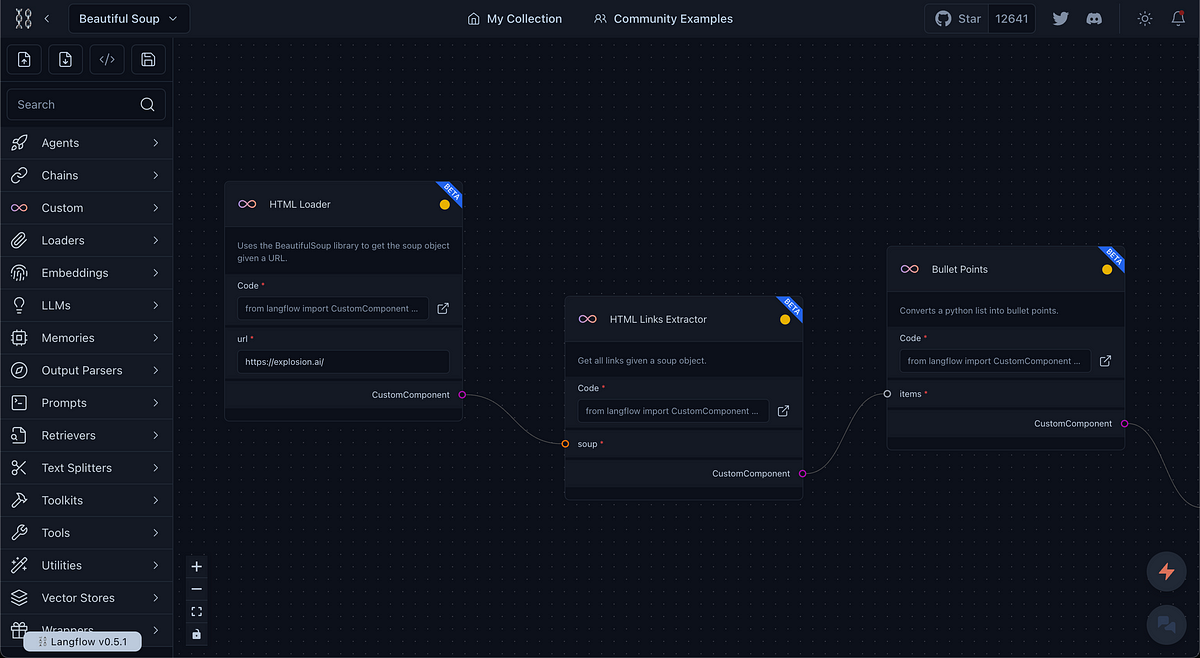This screenshot has height=658, width=1200.
Task: Expand the Agents category
Action: coord(85,143)
